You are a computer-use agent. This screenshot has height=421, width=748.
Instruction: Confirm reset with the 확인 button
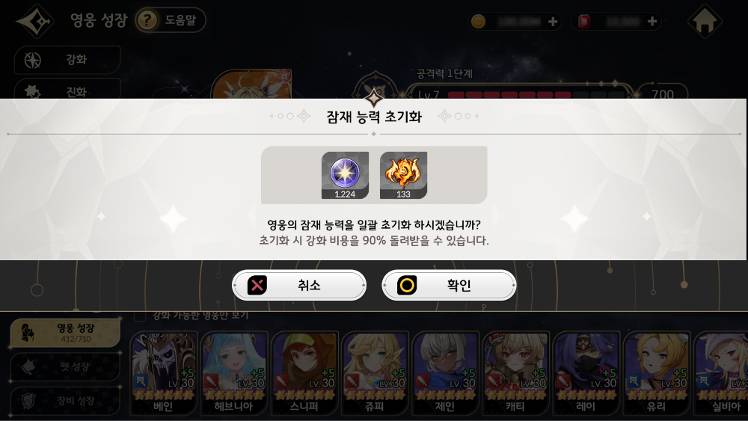point(449,285)
